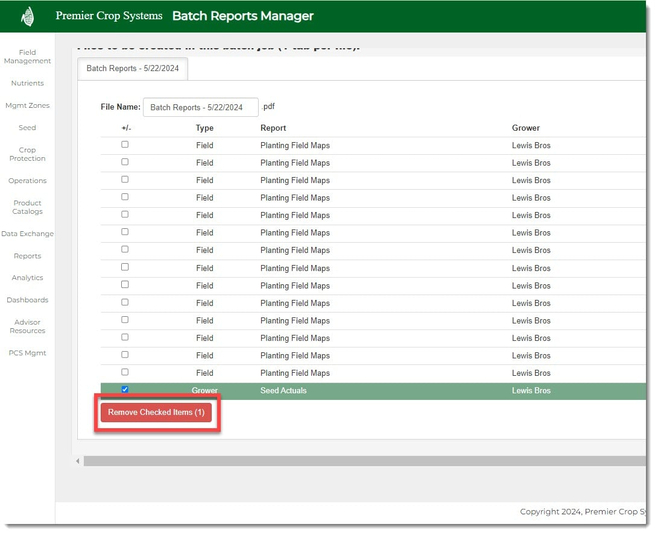Open Advisor Resources
This screenshot has height=533, width=655.
click(x=28, y=326)
